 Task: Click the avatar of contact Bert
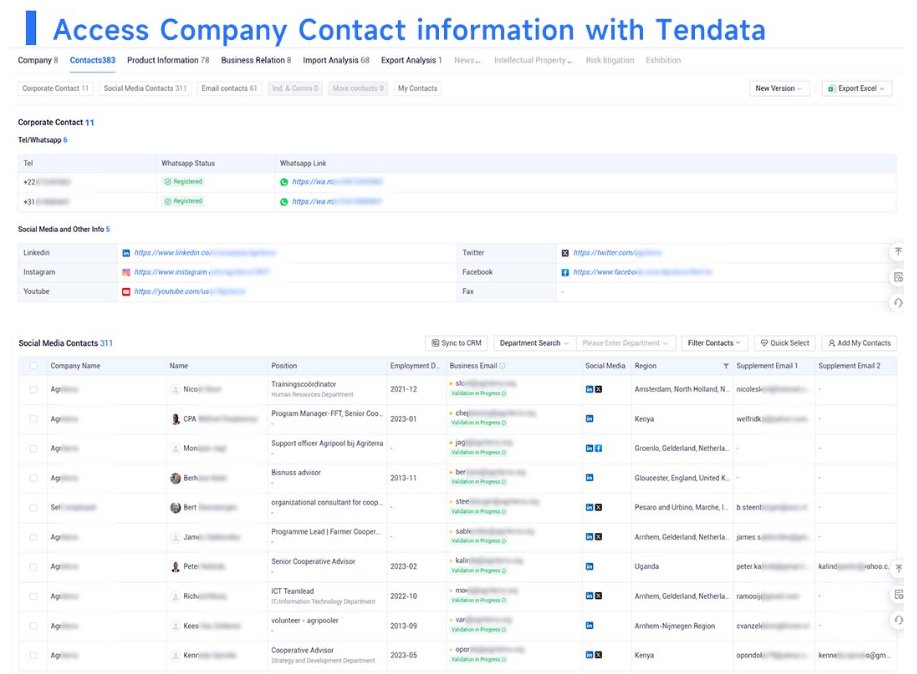175,507
